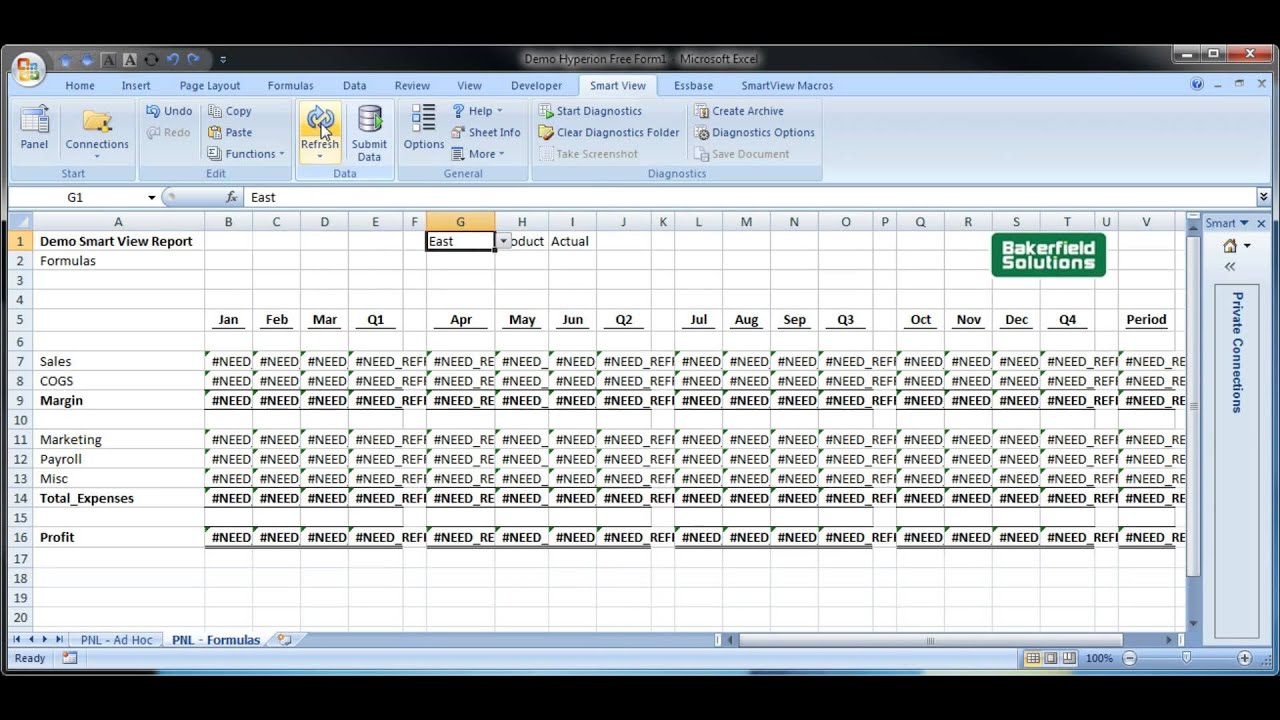
Task: Switch to Normal view in status bar
Action: tap(1032, 658)
